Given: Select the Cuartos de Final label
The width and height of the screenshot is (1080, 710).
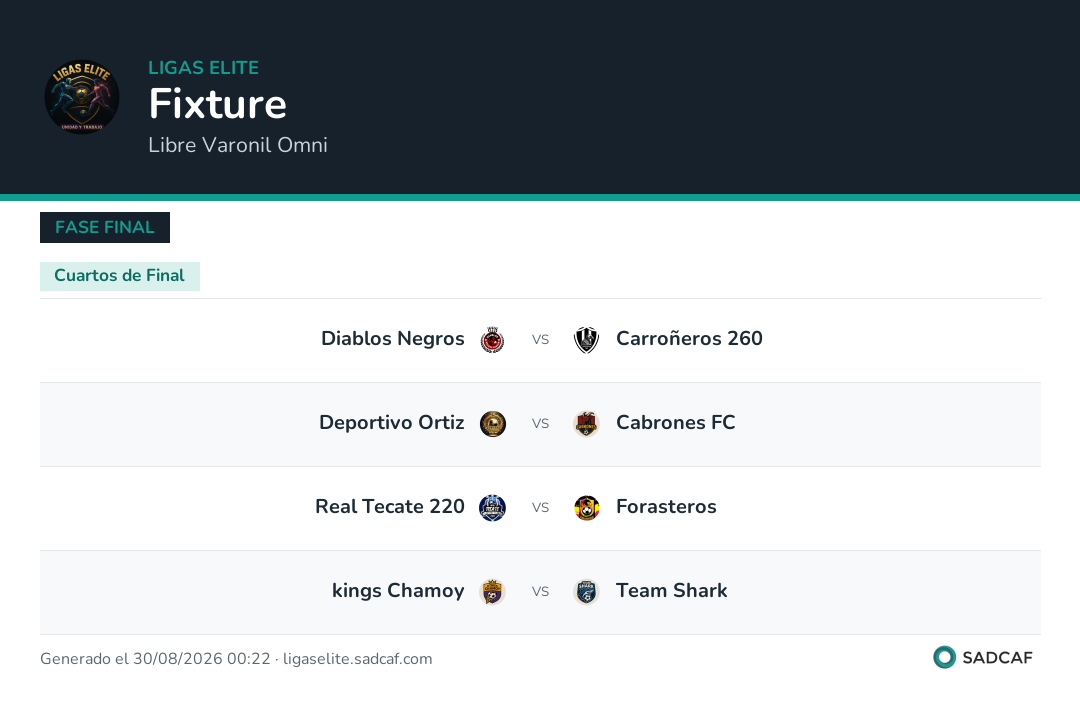Looking at the screenshot, I should coord(120,275).
